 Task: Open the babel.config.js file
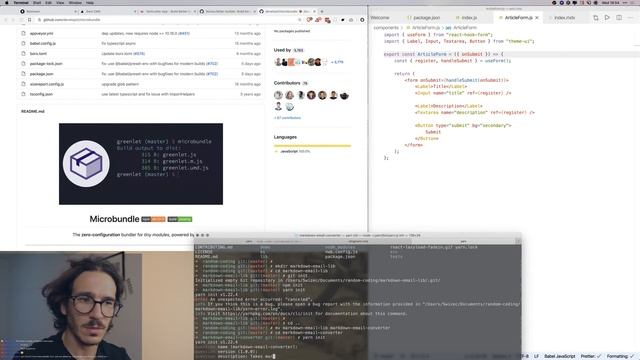point(43,43)
